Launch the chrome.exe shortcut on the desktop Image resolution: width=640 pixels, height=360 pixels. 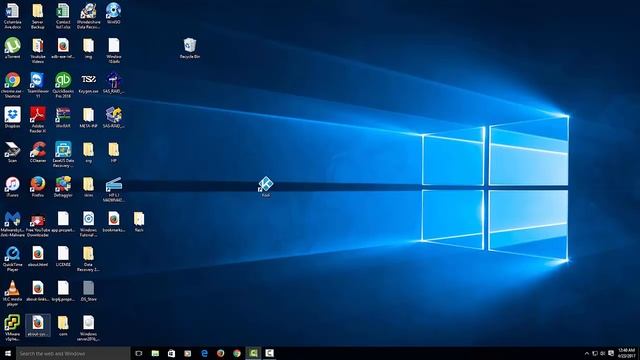pos(13,85)
